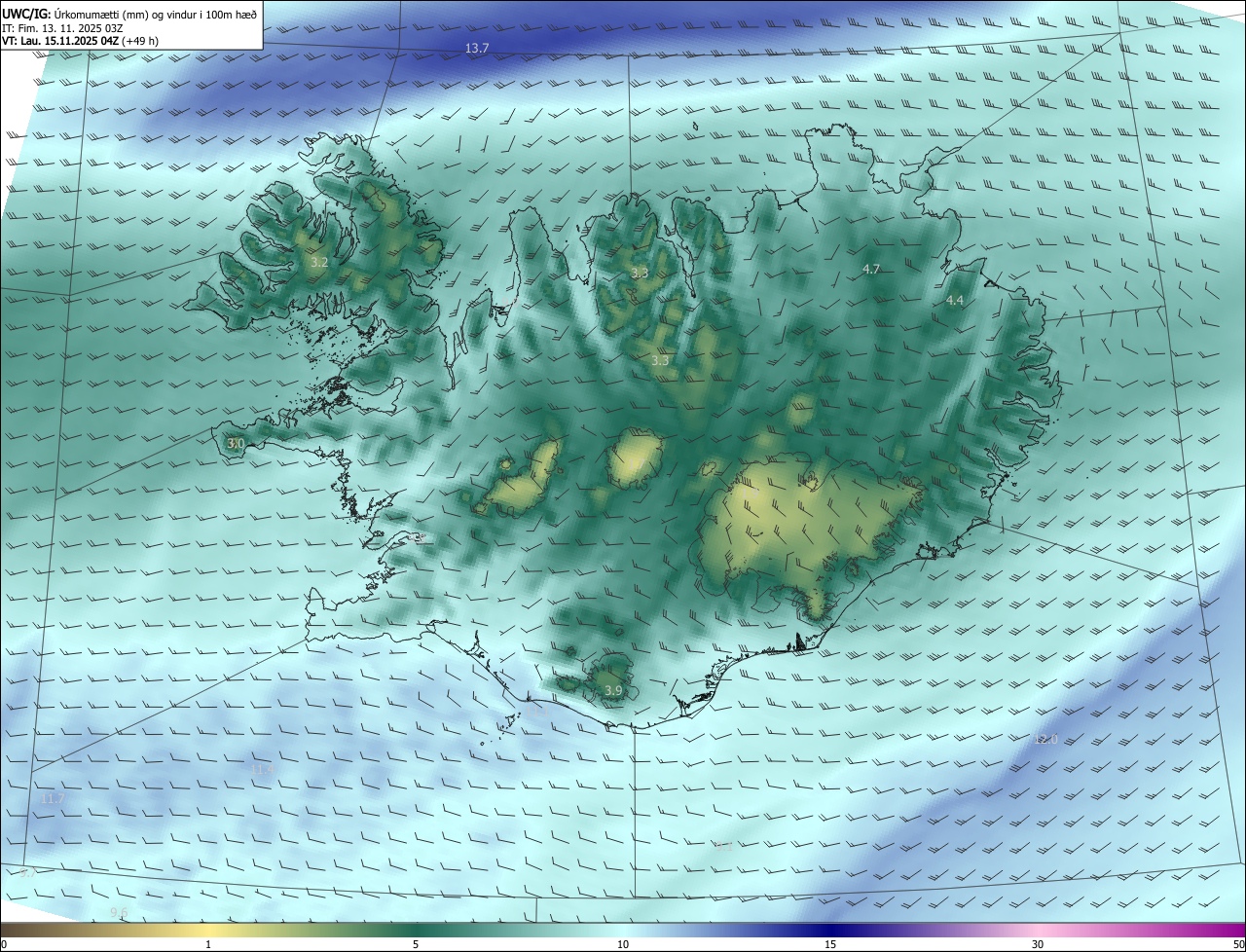The width and height of the screenshot is (1246, 952).
Task: Click the '15' tick on the colour scale
Action: click(x=830, y=945)
